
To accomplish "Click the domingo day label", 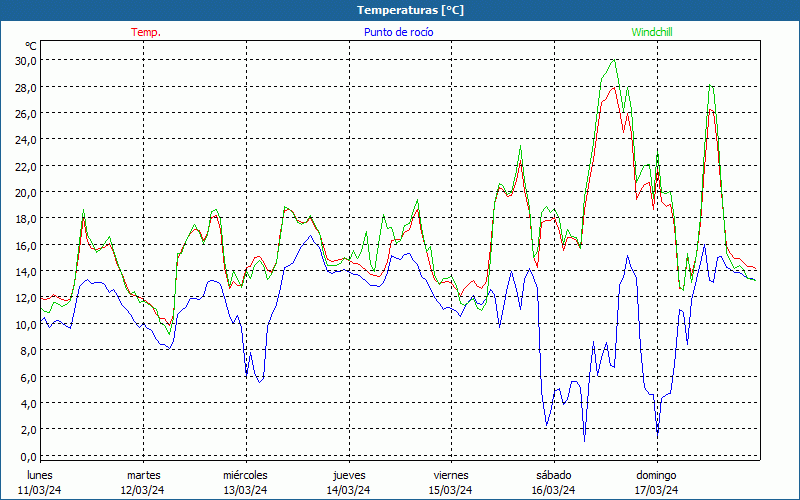I will tap(656, 475).
